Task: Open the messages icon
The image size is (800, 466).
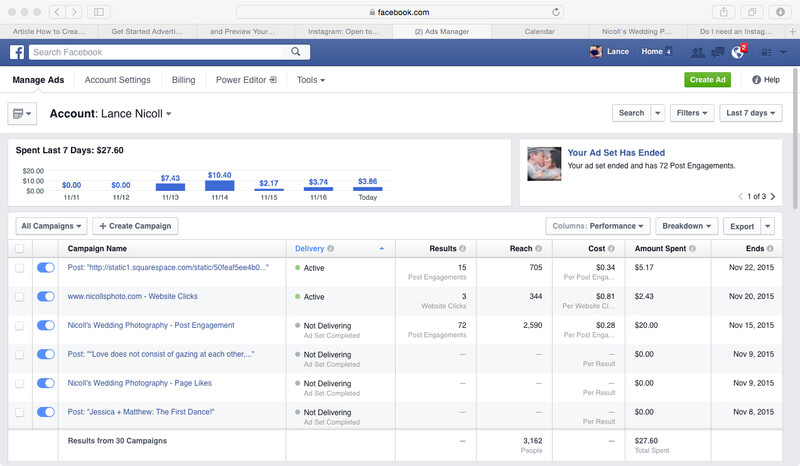Action: tap(718, 52)
